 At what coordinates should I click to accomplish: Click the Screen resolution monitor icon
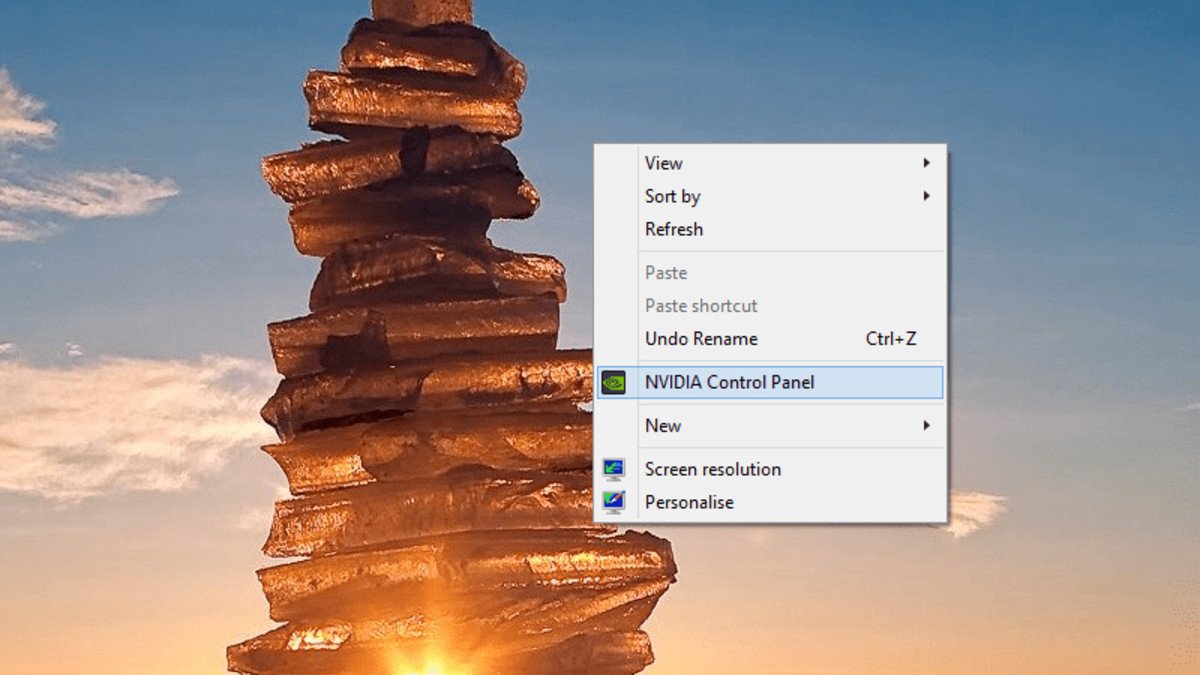(x=614, y=469)
